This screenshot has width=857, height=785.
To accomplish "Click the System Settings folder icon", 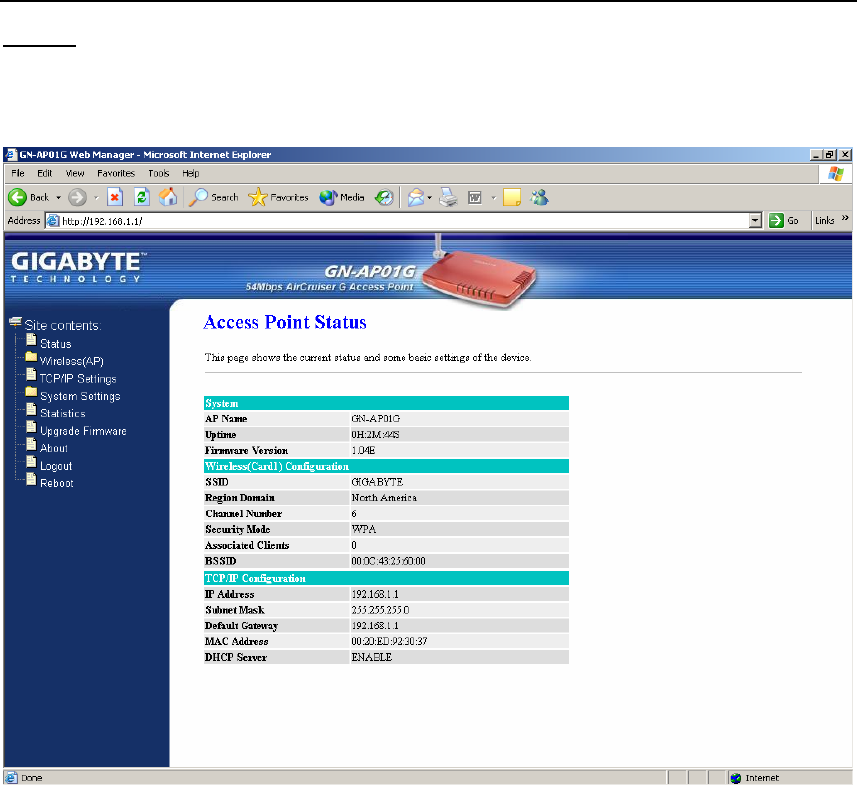I will (x=31, y=392).
